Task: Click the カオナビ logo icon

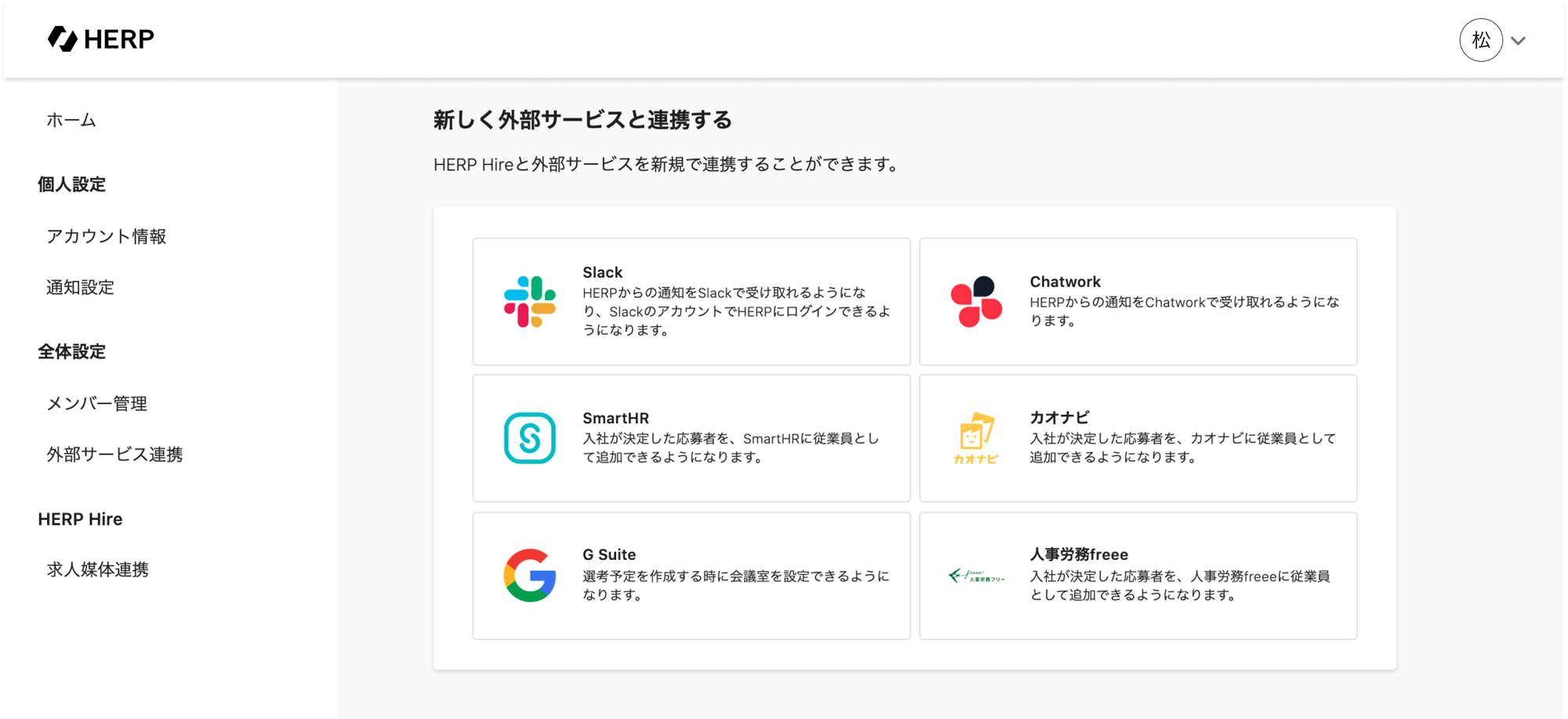Action: [x=976, y=438]
